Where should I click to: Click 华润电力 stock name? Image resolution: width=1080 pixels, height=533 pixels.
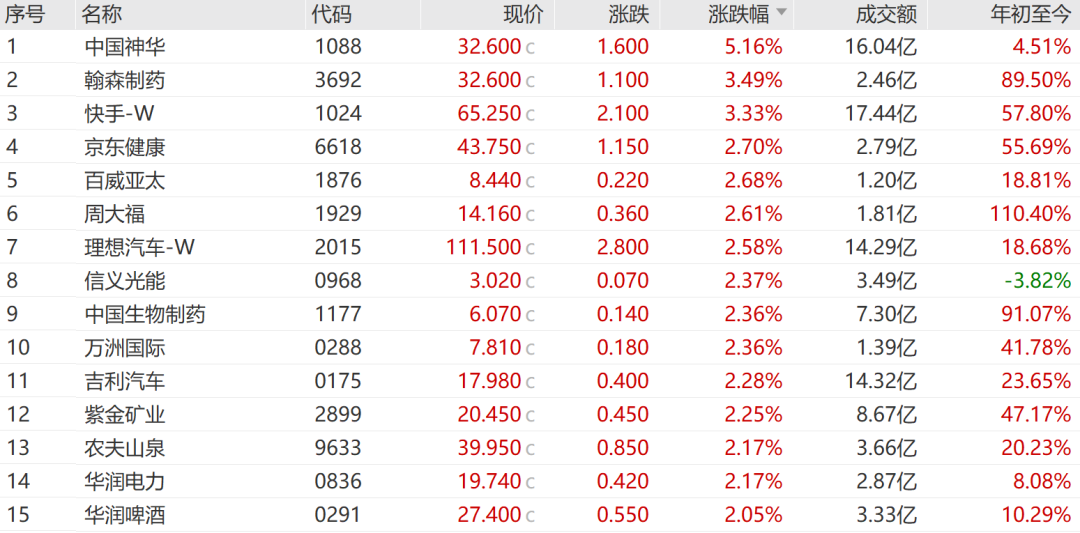tap(125, 481)
